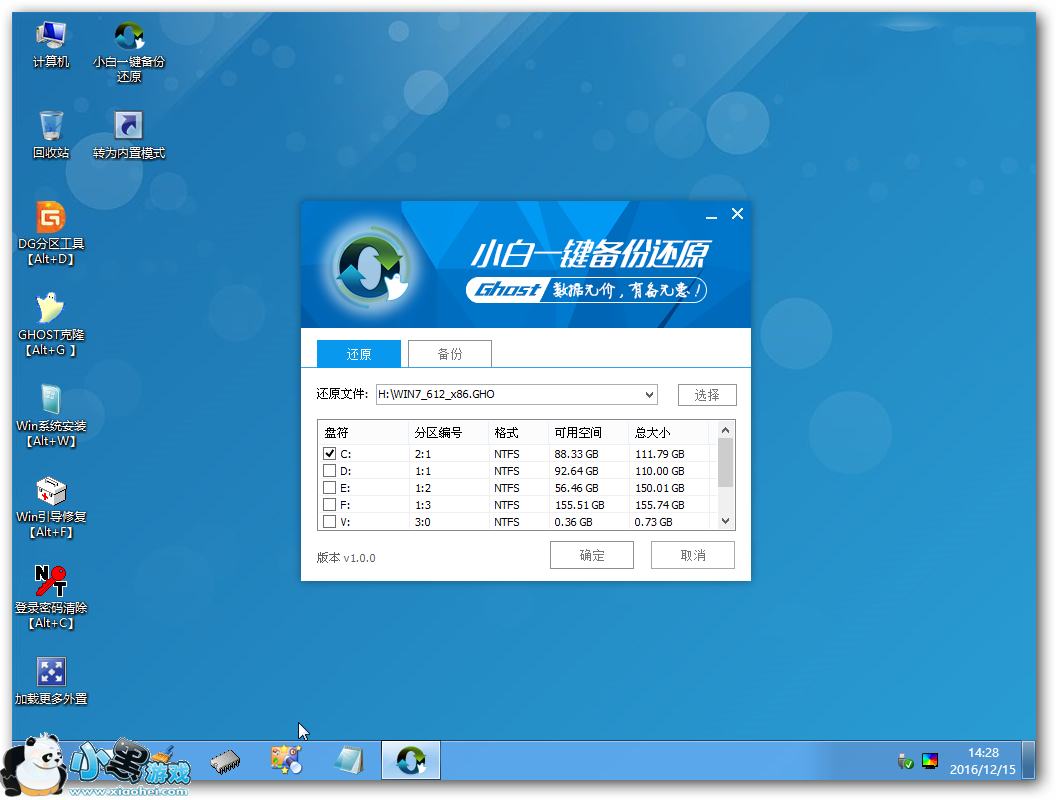Click the 取消 button

pyautogui.click(x=692, y=555)
